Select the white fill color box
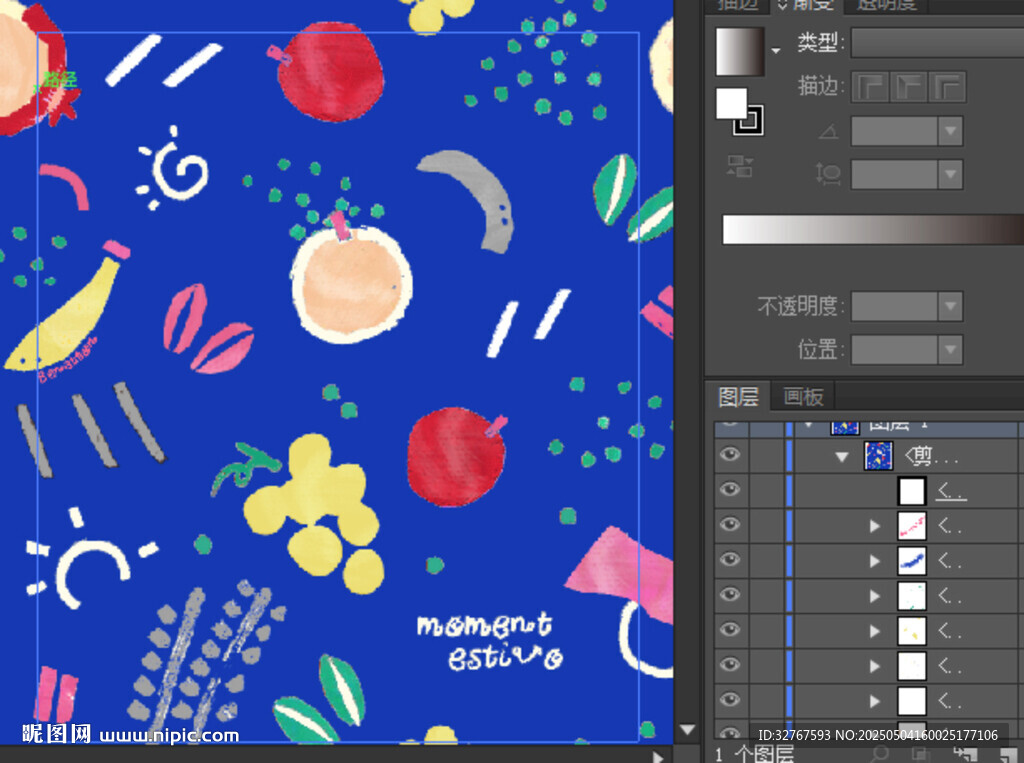 pos(731,103)
